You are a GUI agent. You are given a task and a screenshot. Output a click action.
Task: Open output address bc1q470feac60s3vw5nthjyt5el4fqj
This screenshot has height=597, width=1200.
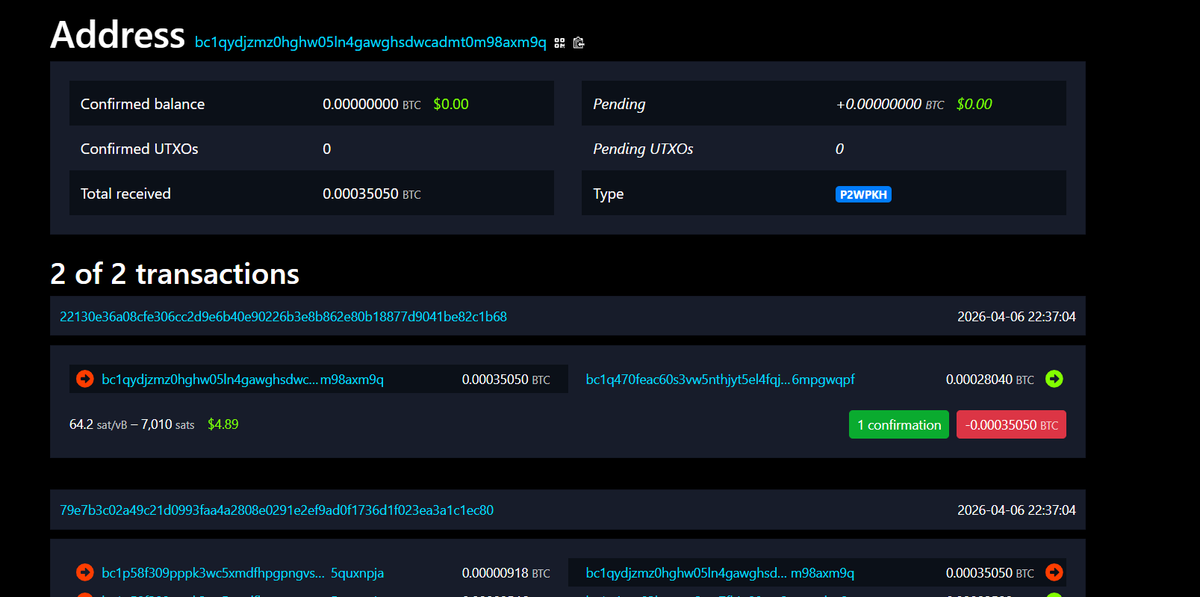click(x=720, y=380)
